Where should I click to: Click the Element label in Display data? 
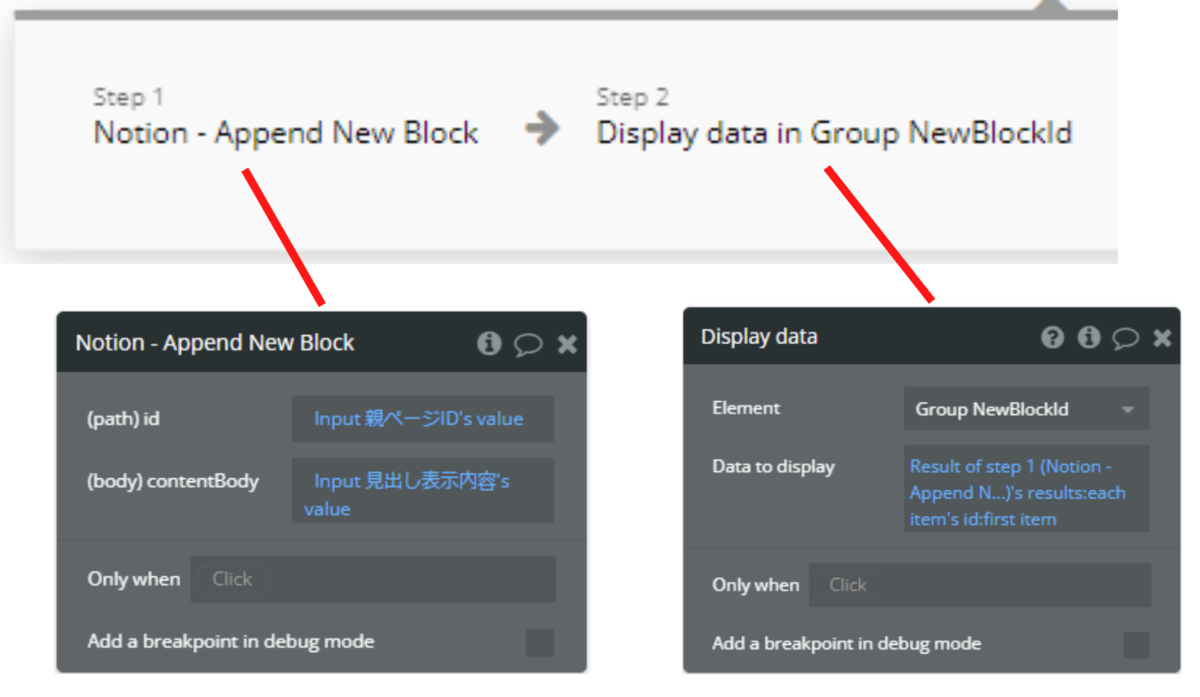pyautogui.click(x=746, y=408)
